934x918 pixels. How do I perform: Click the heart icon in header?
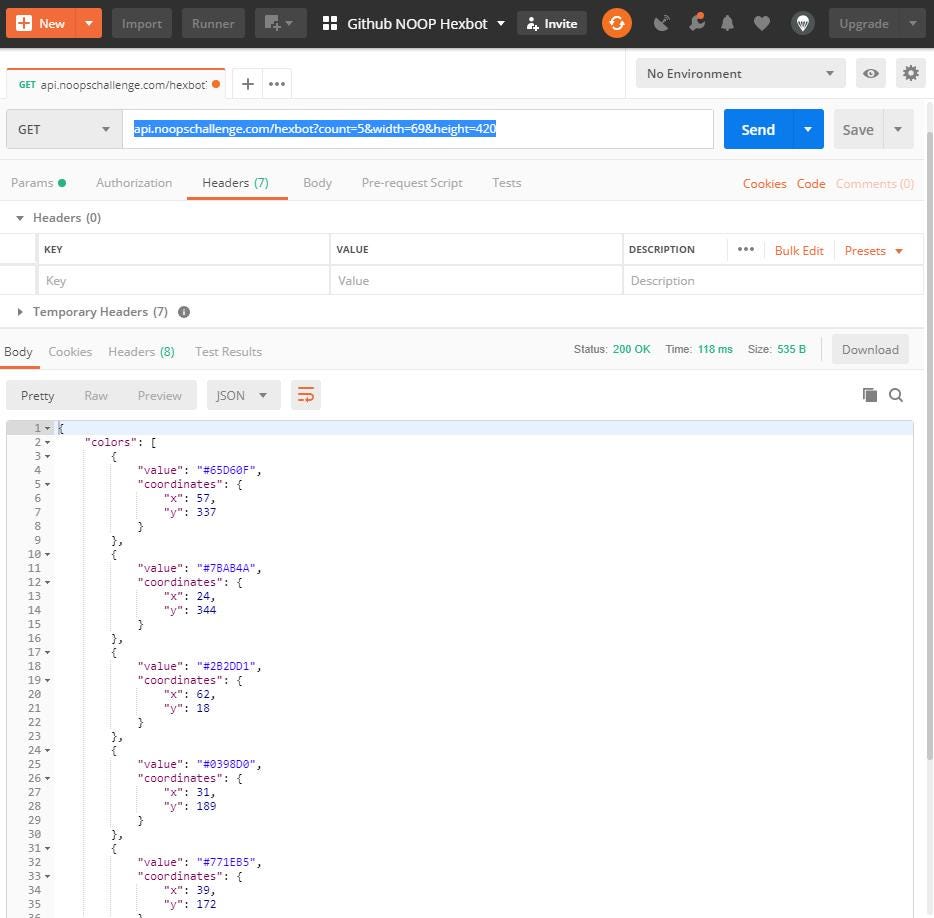(762, 23)
